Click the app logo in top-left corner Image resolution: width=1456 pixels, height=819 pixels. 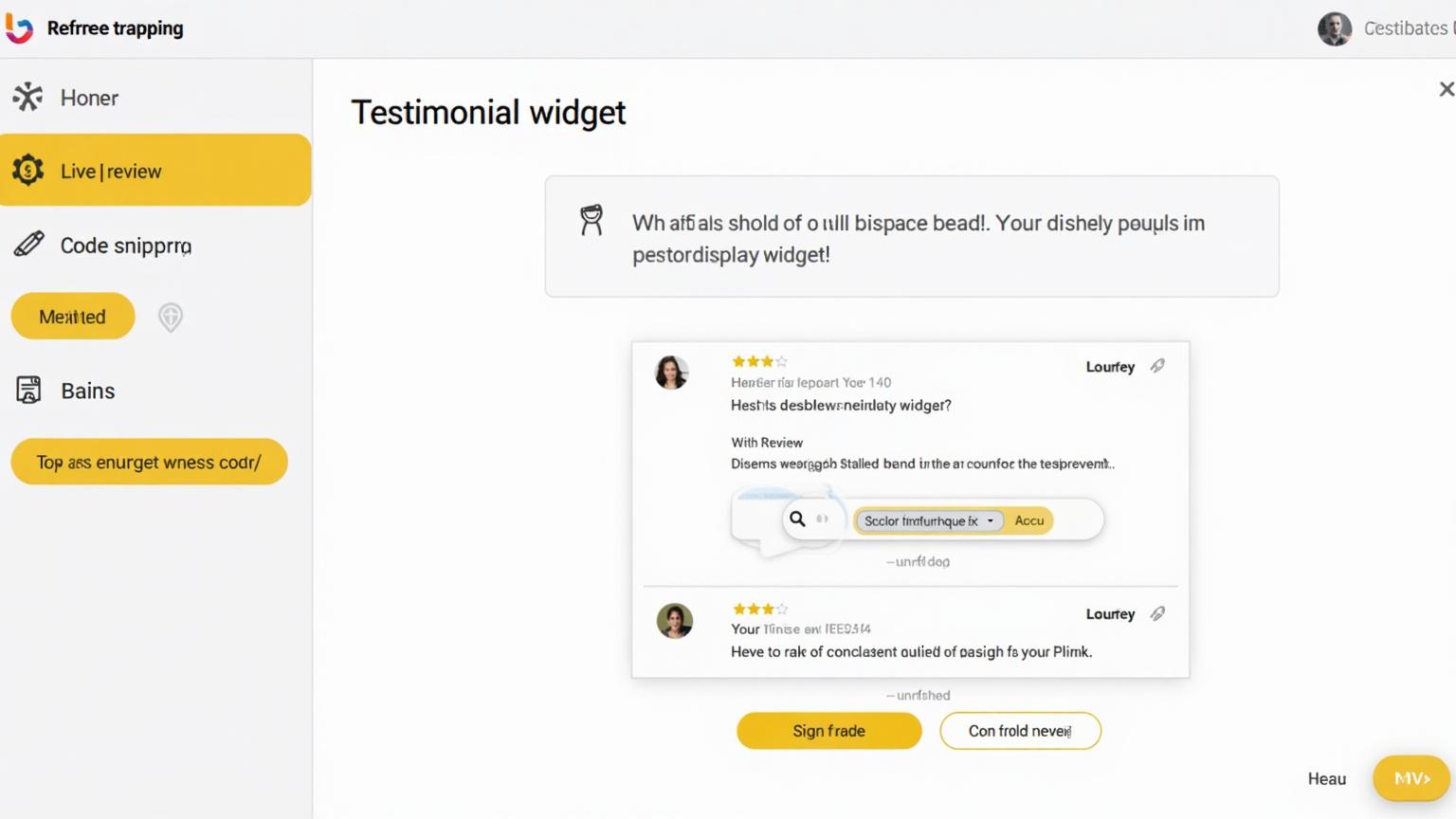point(19,28)
